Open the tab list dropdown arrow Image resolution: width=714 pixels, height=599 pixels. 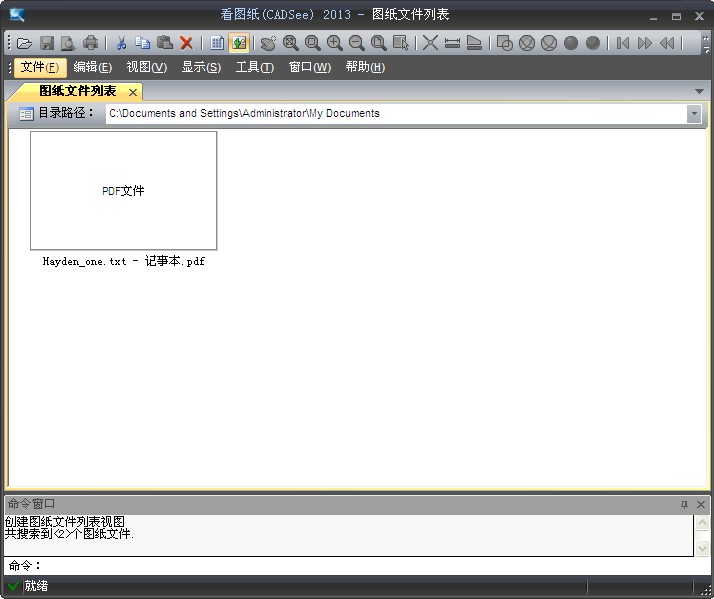(x=699, y=91)
